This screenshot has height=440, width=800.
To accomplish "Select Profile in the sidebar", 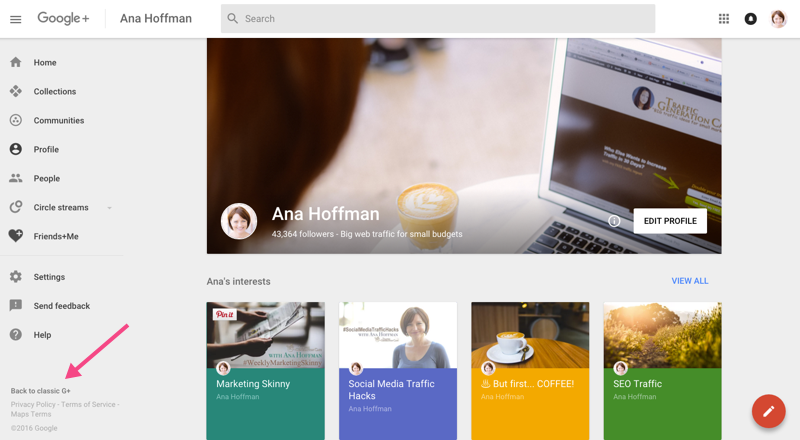I will [46, 150].
